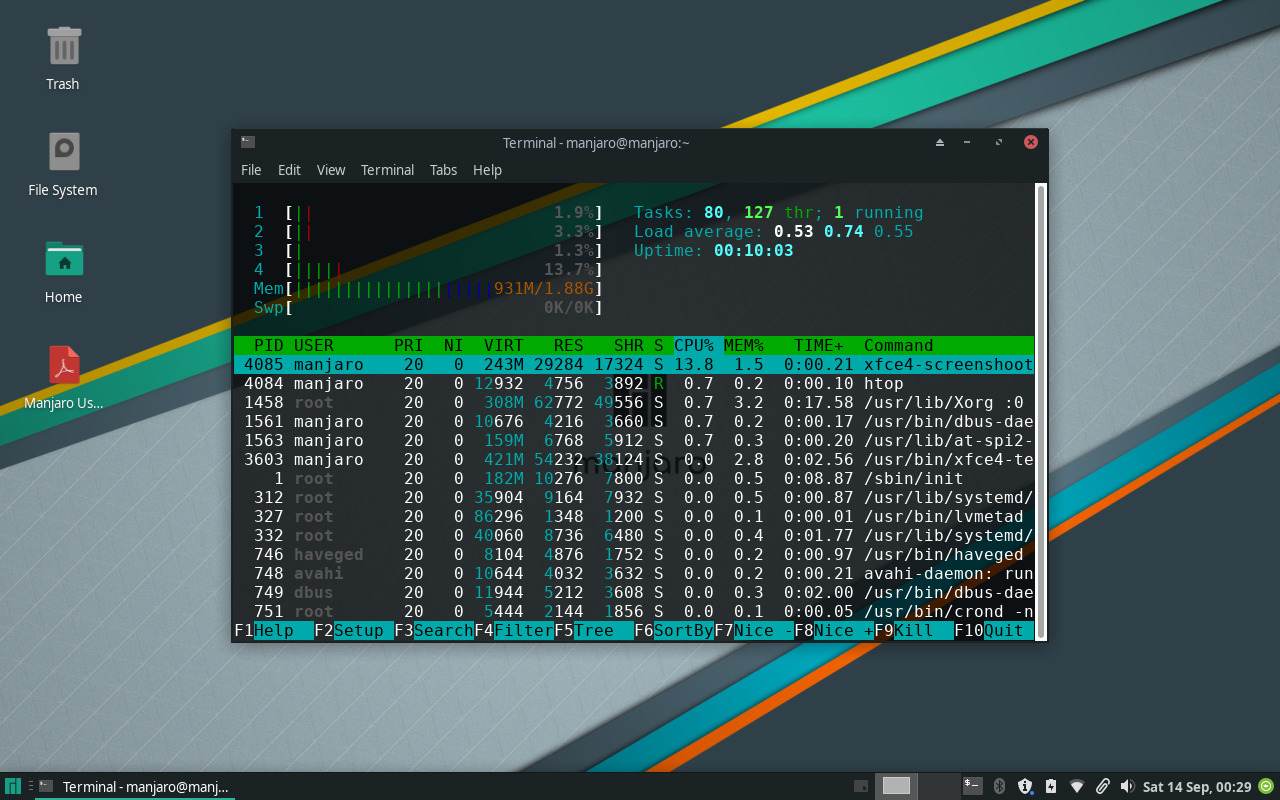Click the volume speaker tray icon

pos(1128,786)
